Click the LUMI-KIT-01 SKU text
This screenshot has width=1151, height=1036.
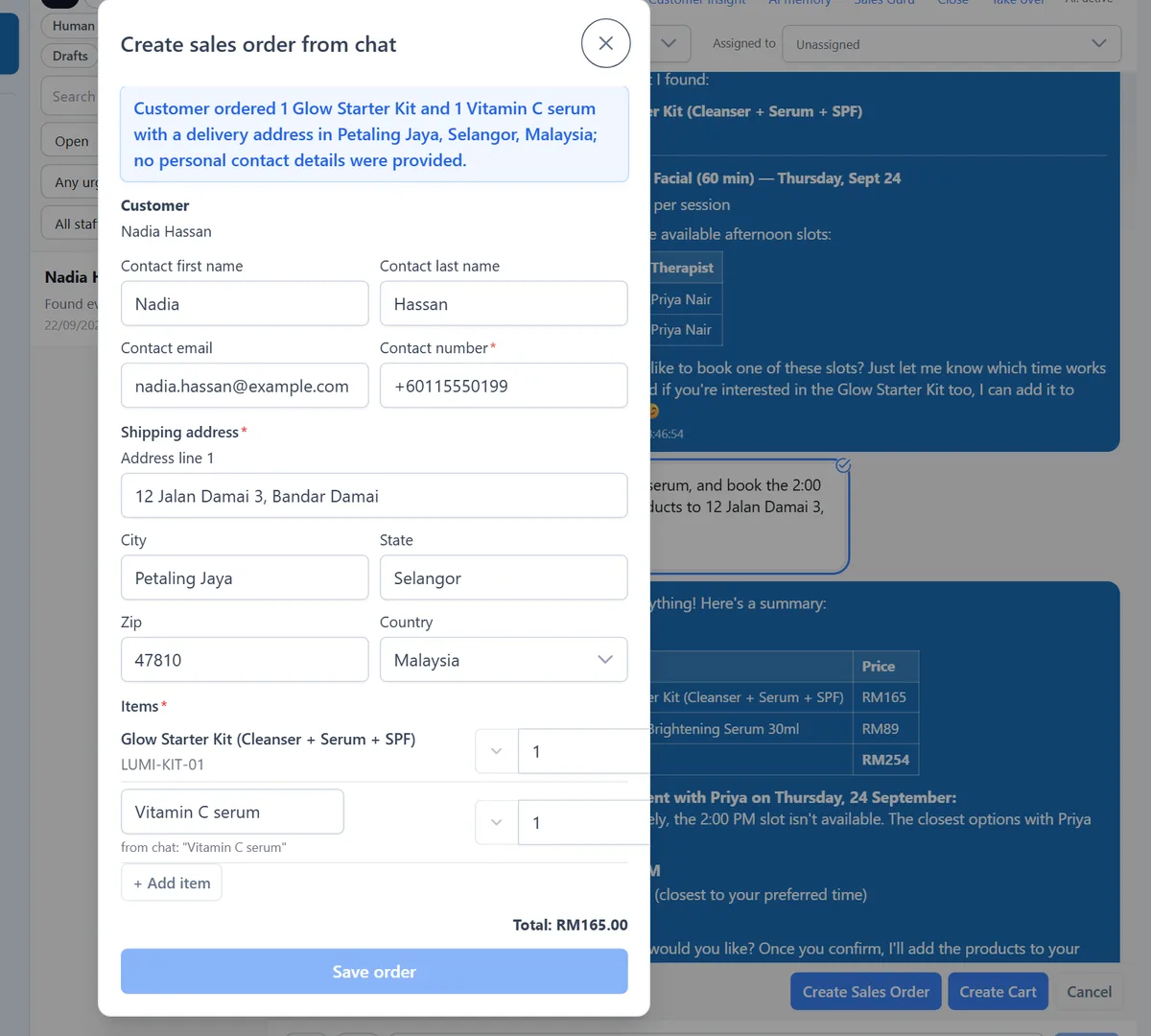pos(162,765)
